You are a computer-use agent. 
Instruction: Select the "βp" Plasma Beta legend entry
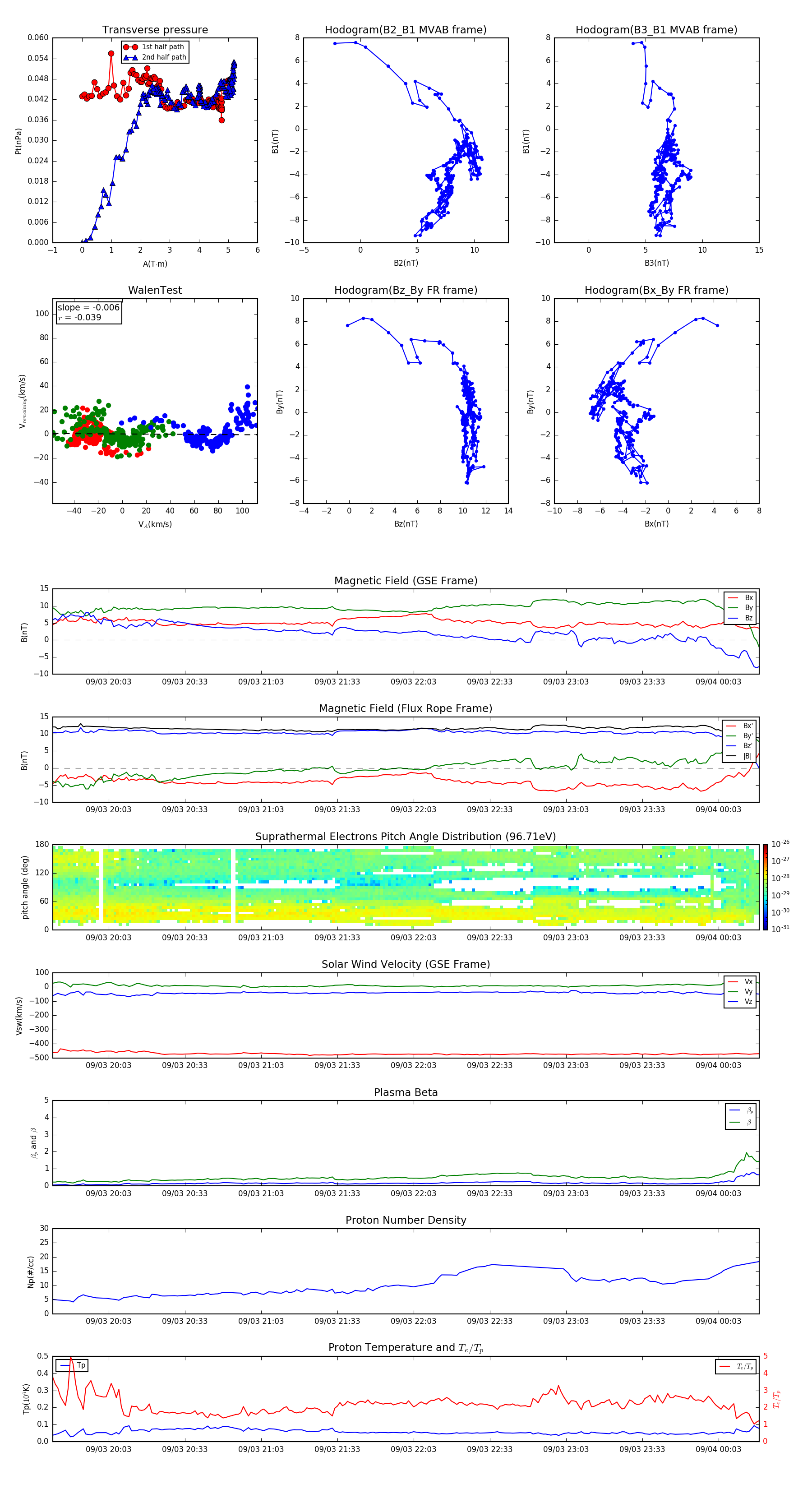click(x=742, y=1110)
